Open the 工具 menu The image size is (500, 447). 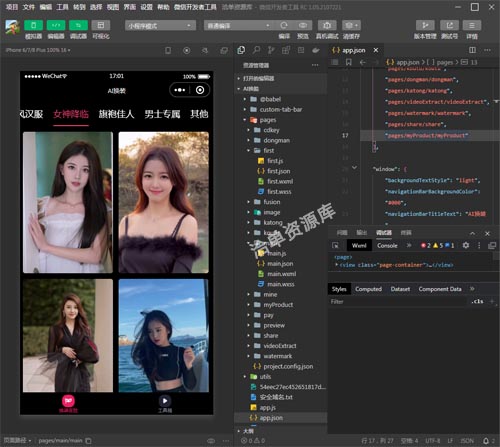[62, 7]
